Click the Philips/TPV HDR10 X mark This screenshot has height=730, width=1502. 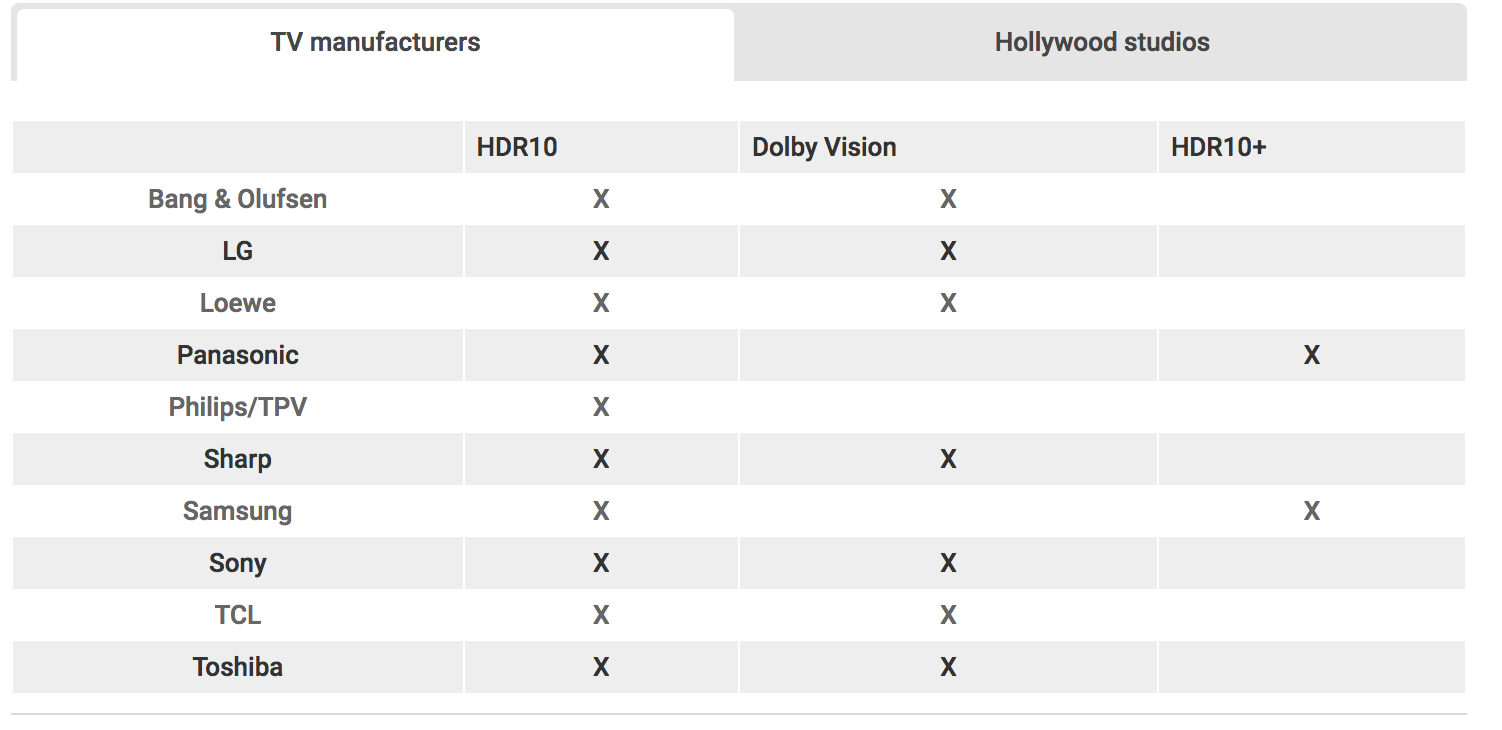point(601,407)
